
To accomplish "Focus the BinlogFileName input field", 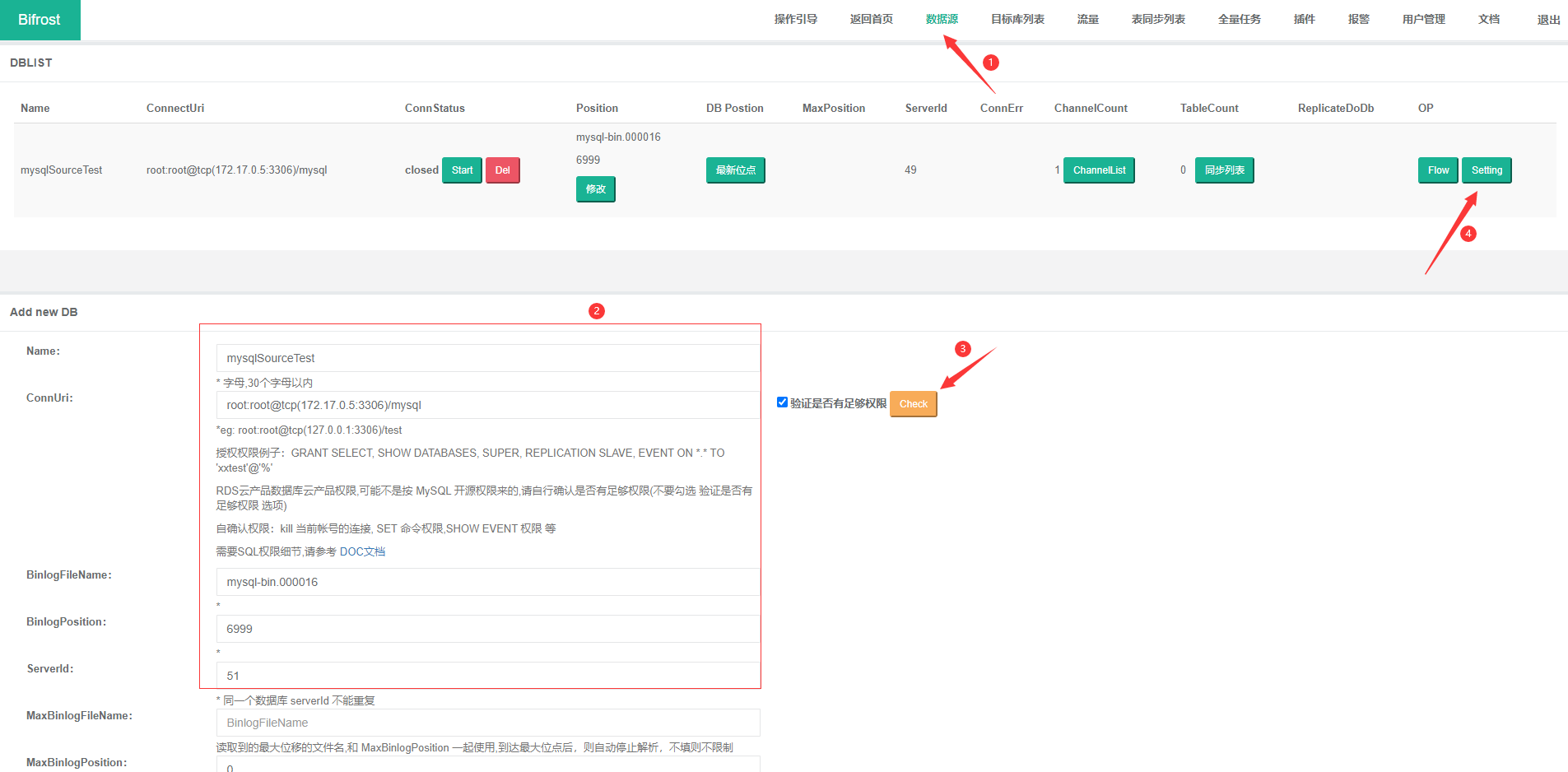I will [487, 582].
